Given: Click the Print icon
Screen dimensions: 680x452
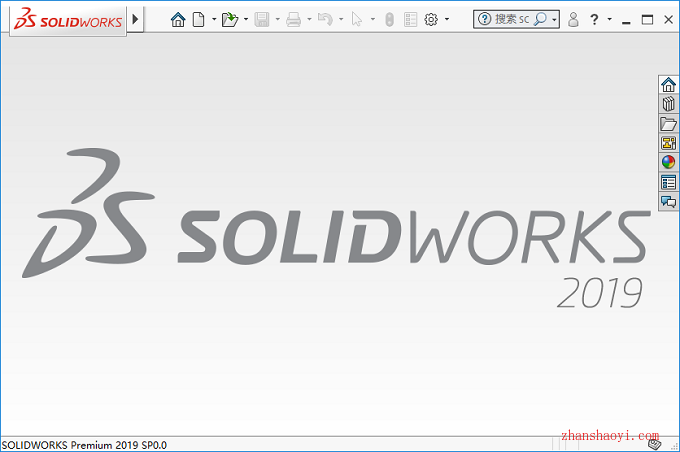Looking at the screenshot, I should pyautogui.click(x=294, y=20).
